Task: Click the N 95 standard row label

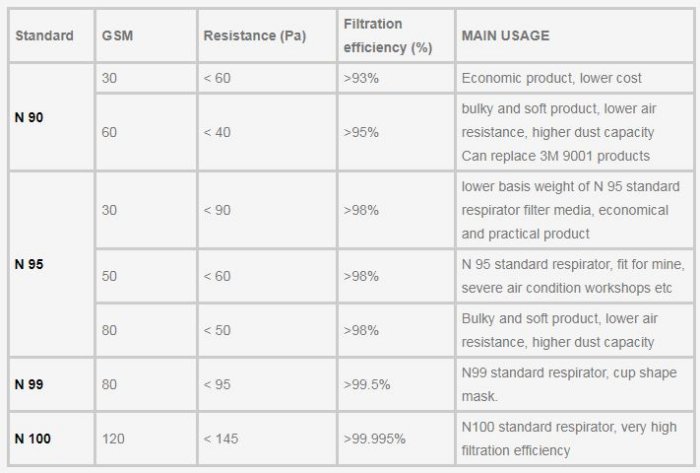Action: tap(29, 264)
